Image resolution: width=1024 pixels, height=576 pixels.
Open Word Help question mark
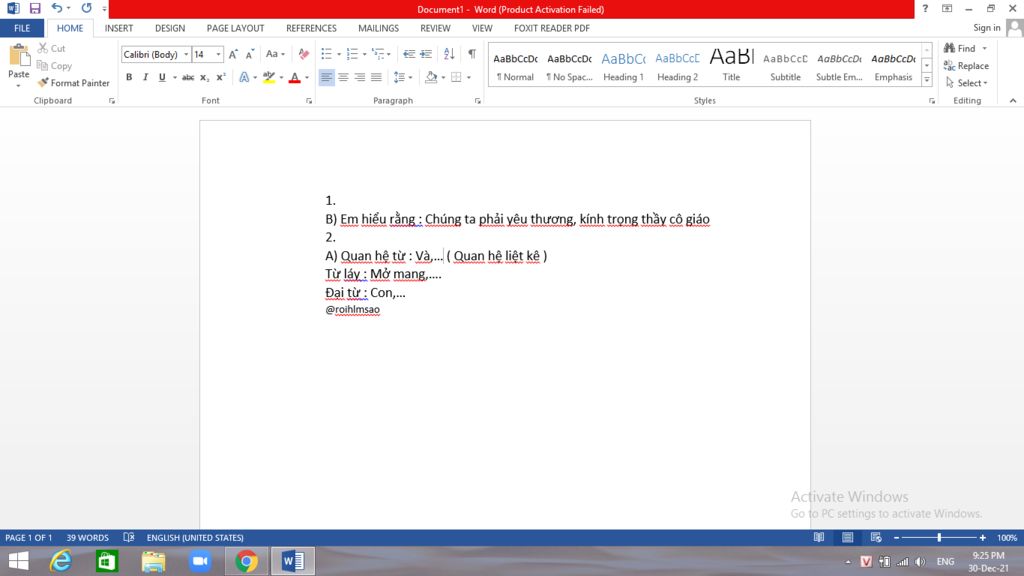pyautogui.click(x=925, y=8)
